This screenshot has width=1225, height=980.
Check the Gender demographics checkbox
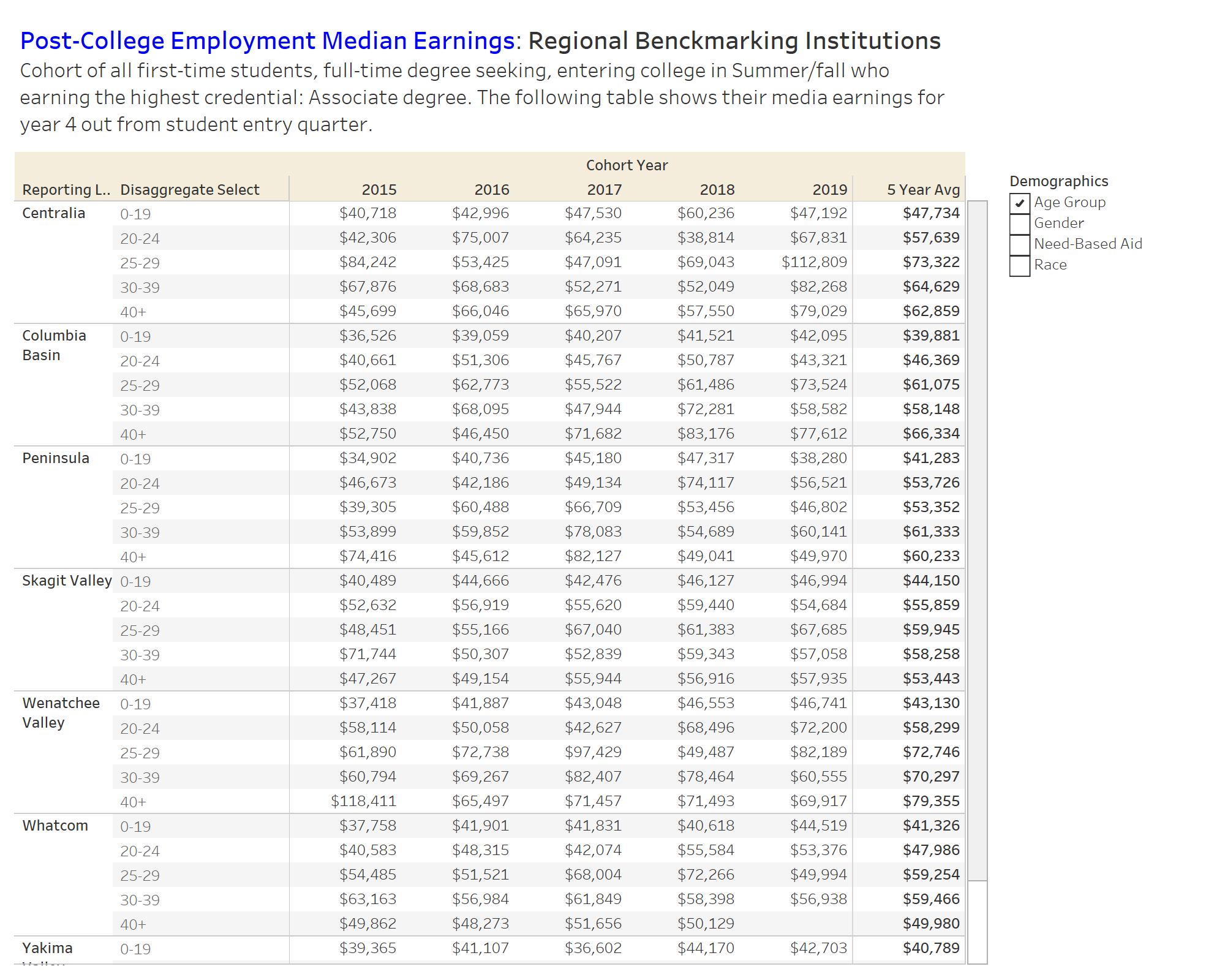pos(1020,224)
